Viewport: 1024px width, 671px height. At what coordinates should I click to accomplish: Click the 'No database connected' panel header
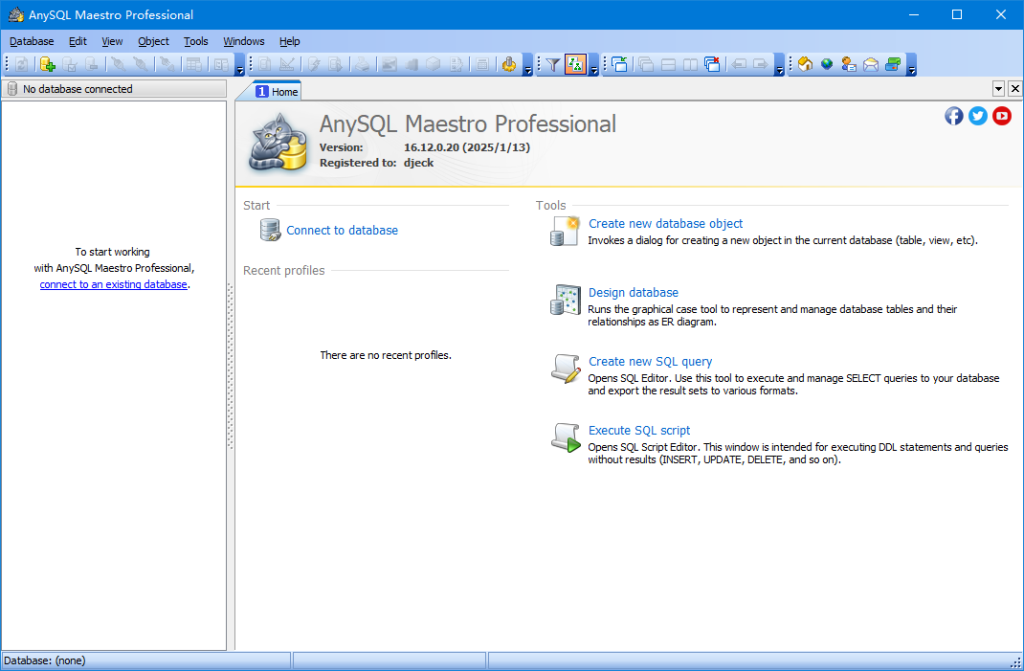coord(114,89)
